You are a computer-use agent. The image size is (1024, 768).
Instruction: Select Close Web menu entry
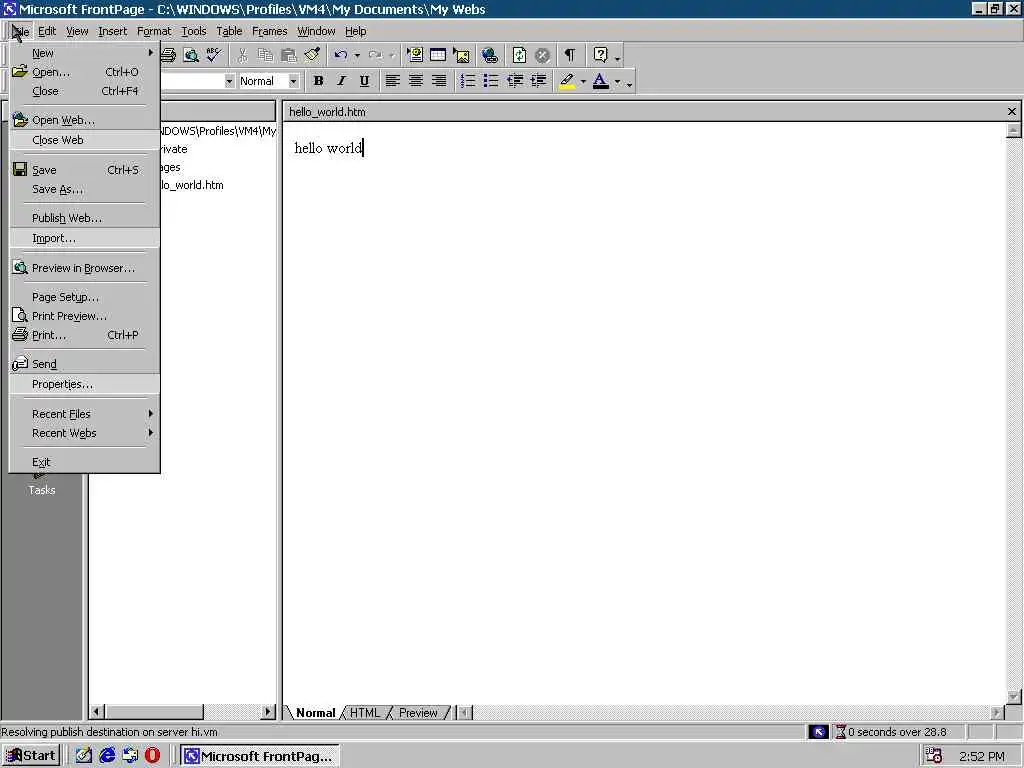(x=85, y=140)
